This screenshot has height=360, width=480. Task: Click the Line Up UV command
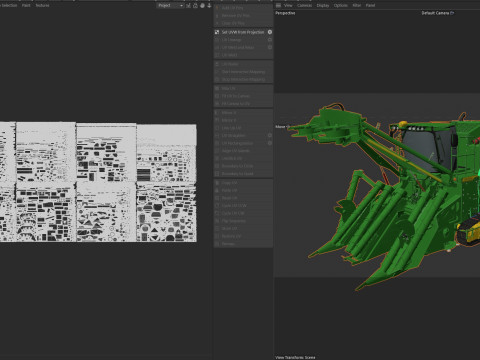243,128
